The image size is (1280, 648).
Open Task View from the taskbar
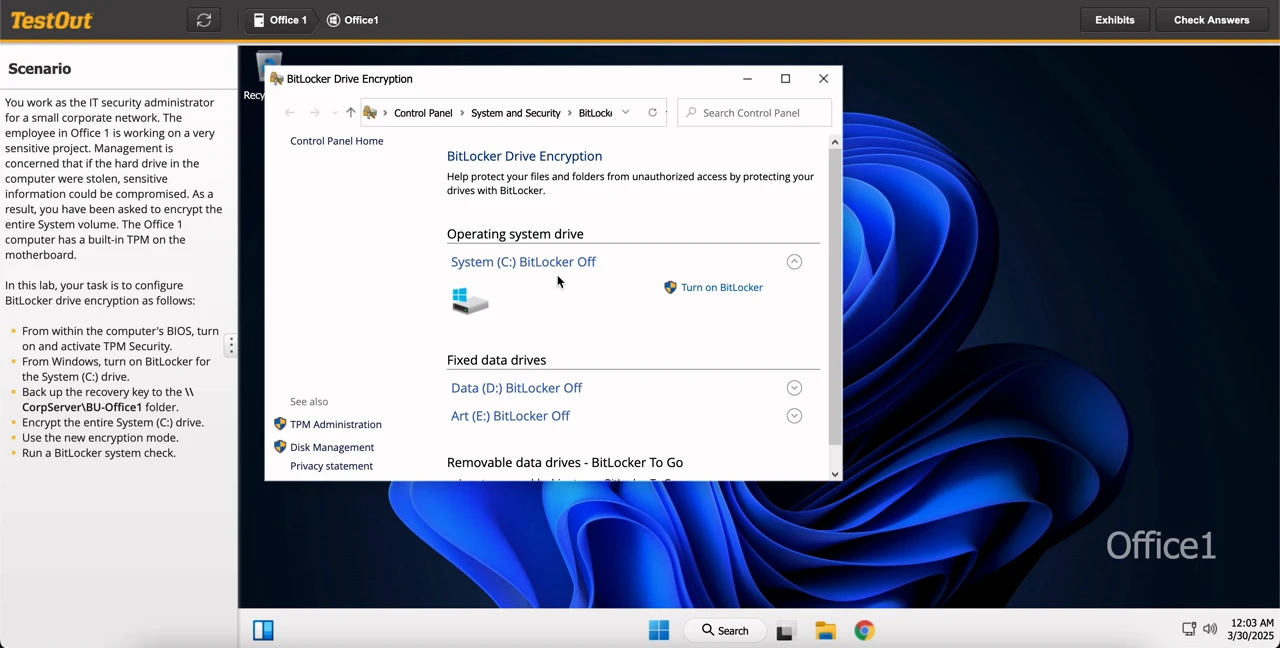(785, 631)
